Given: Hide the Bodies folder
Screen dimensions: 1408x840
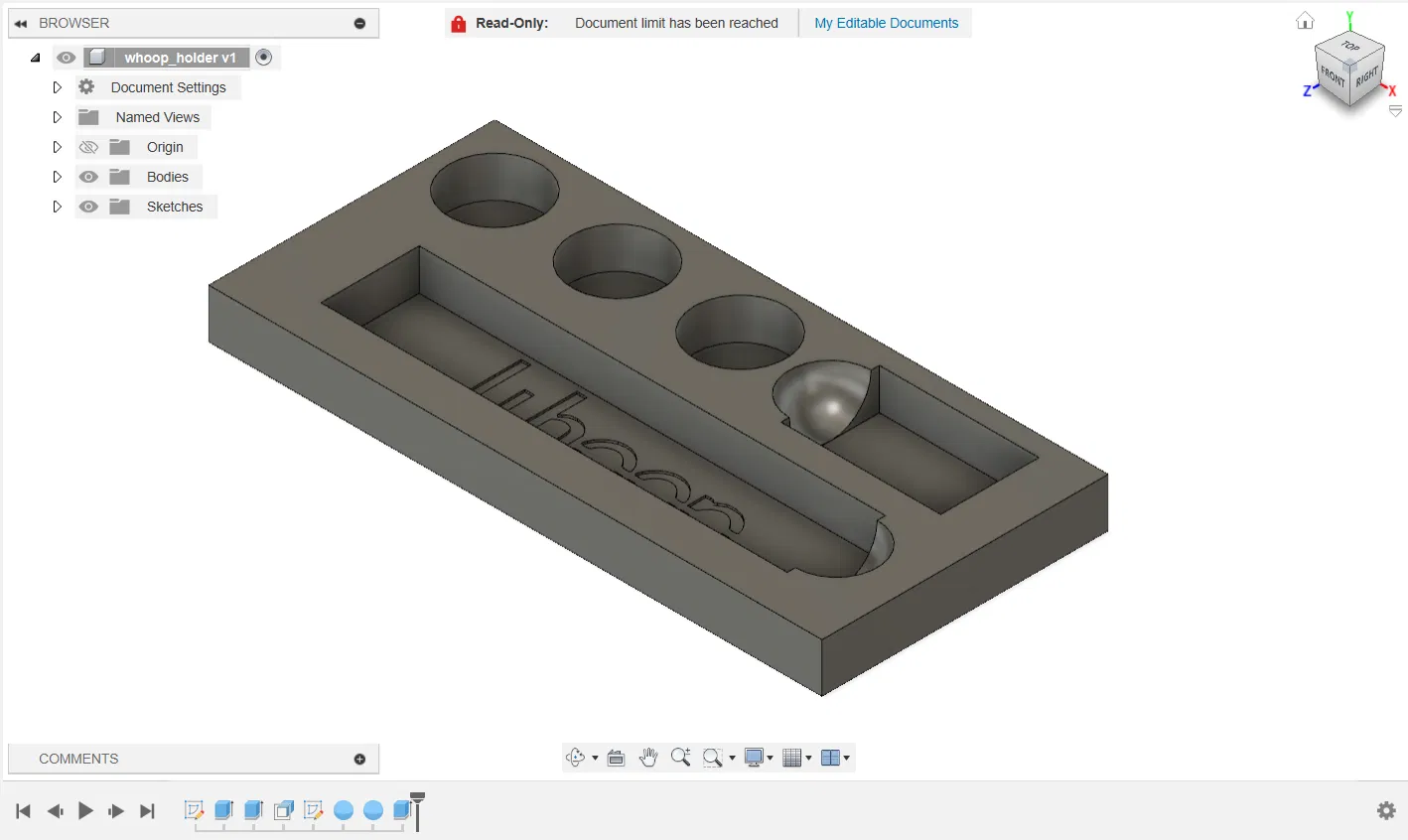Looking at the screenshot, I should [88, 177].
